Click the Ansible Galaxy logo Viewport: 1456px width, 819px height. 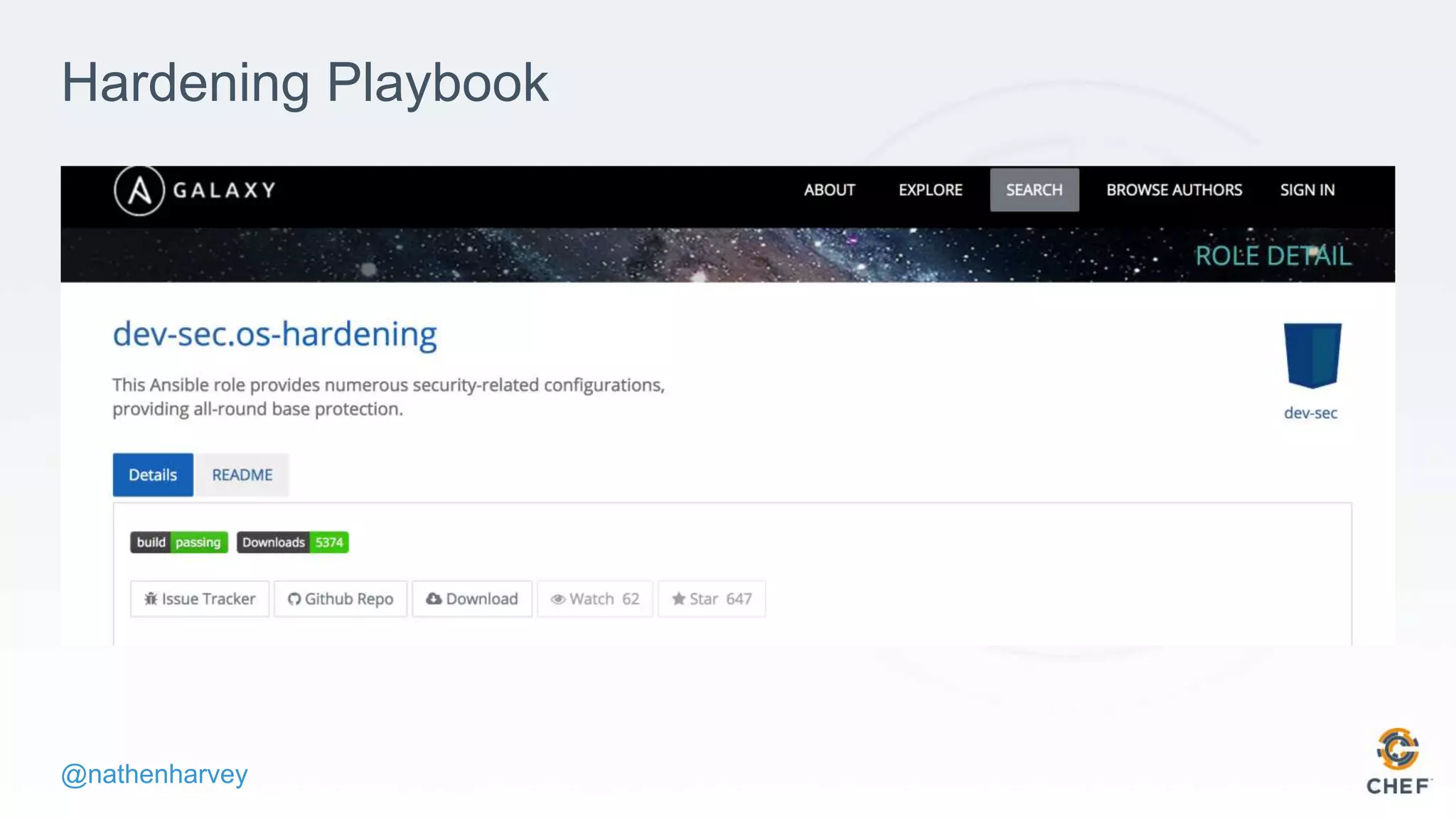coord(195,191)
